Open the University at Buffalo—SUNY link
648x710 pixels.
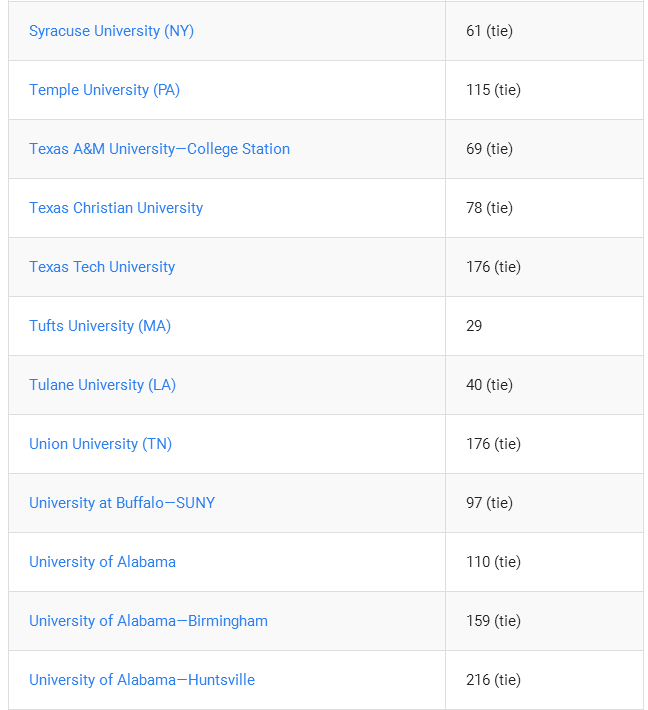click(122, 503)
